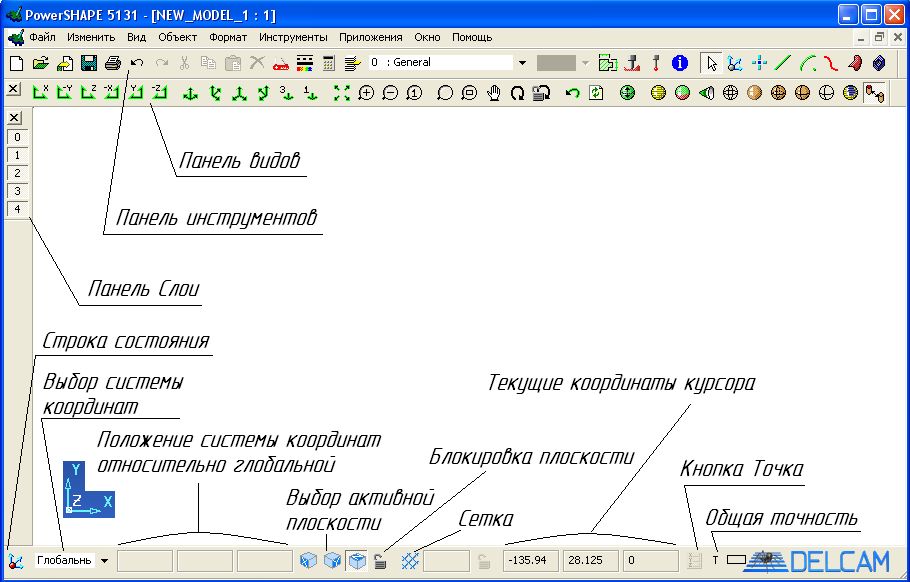The width and height of the screenshot is (910, 582).
Task: Choose the cyan Point creation tool
Action: coord(759,63)
